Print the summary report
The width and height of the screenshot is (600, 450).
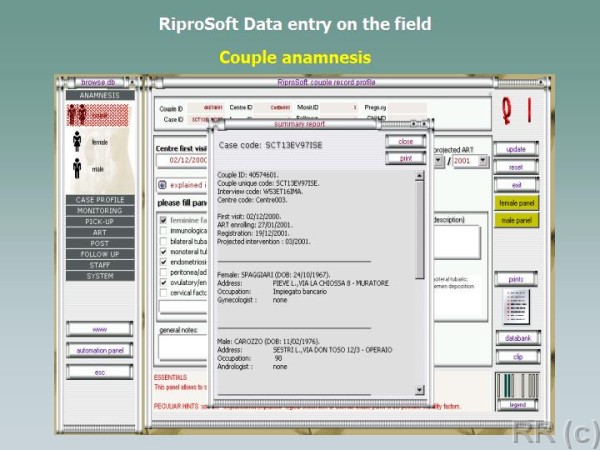point(406,158)
